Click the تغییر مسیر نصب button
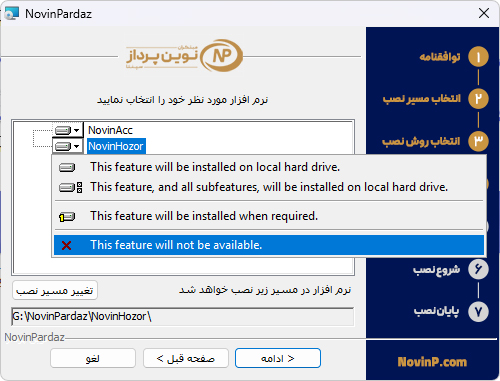 coord(55,291)
